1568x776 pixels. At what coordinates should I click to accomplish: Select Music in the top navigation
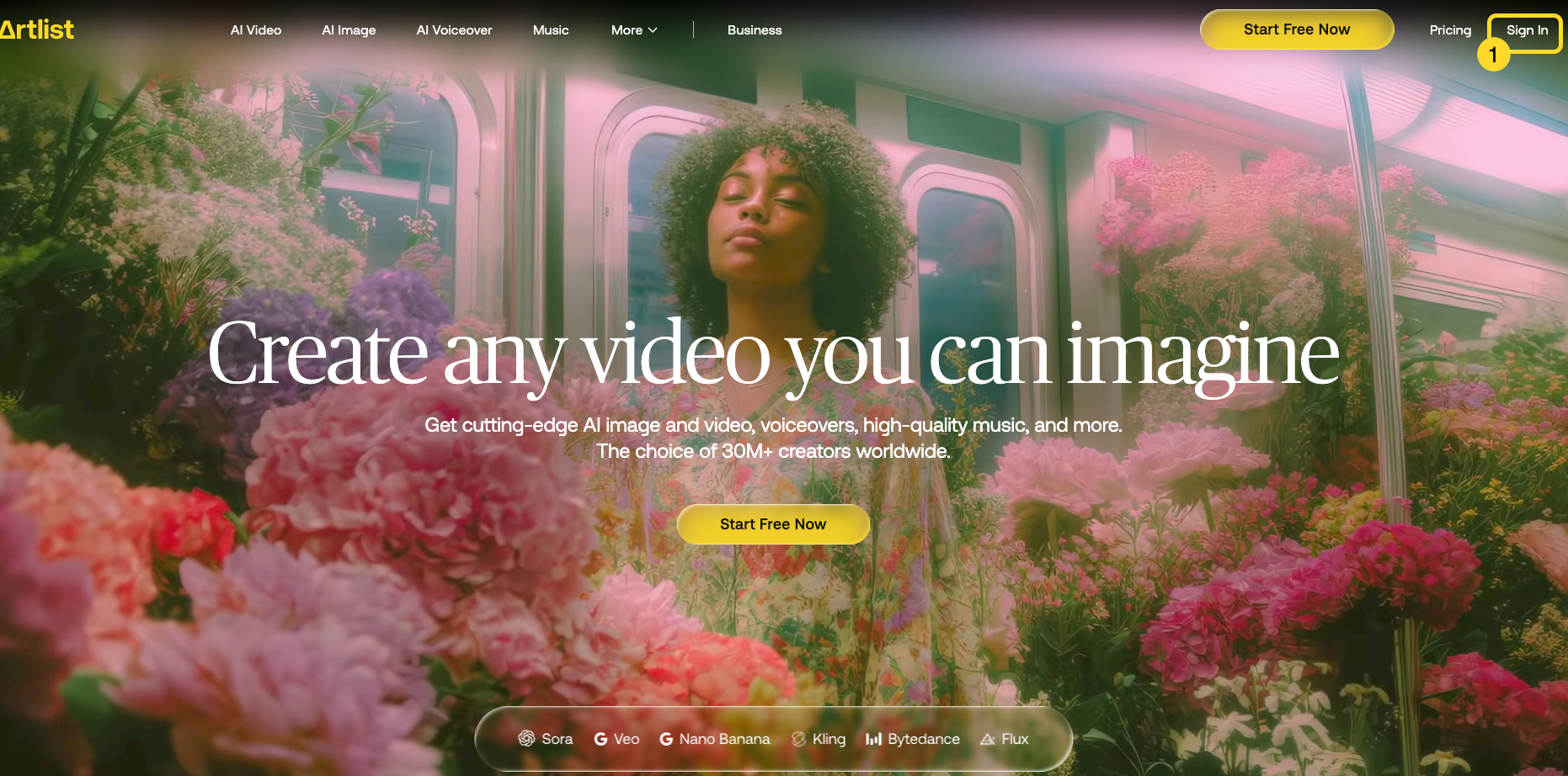pos(551,30)
